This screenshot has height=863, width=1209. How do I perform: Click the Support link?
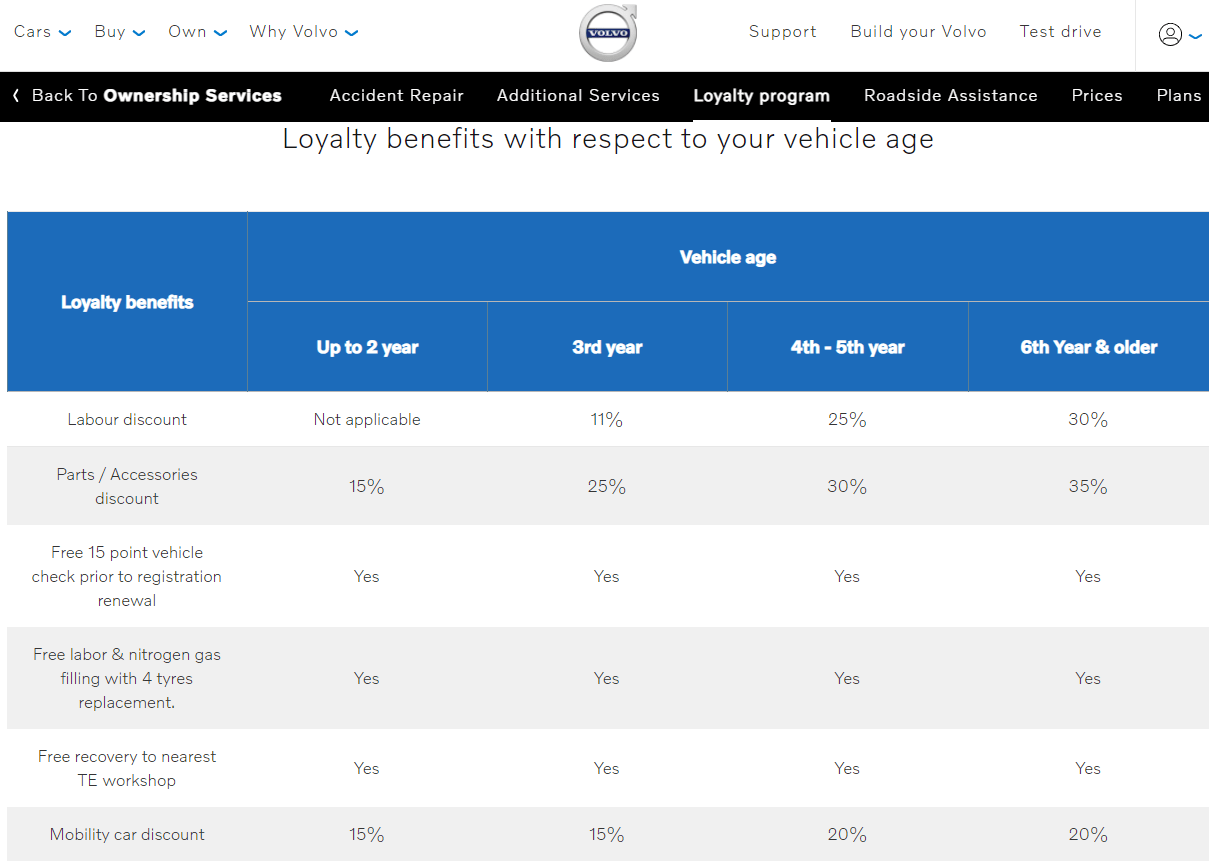point(782,32)
